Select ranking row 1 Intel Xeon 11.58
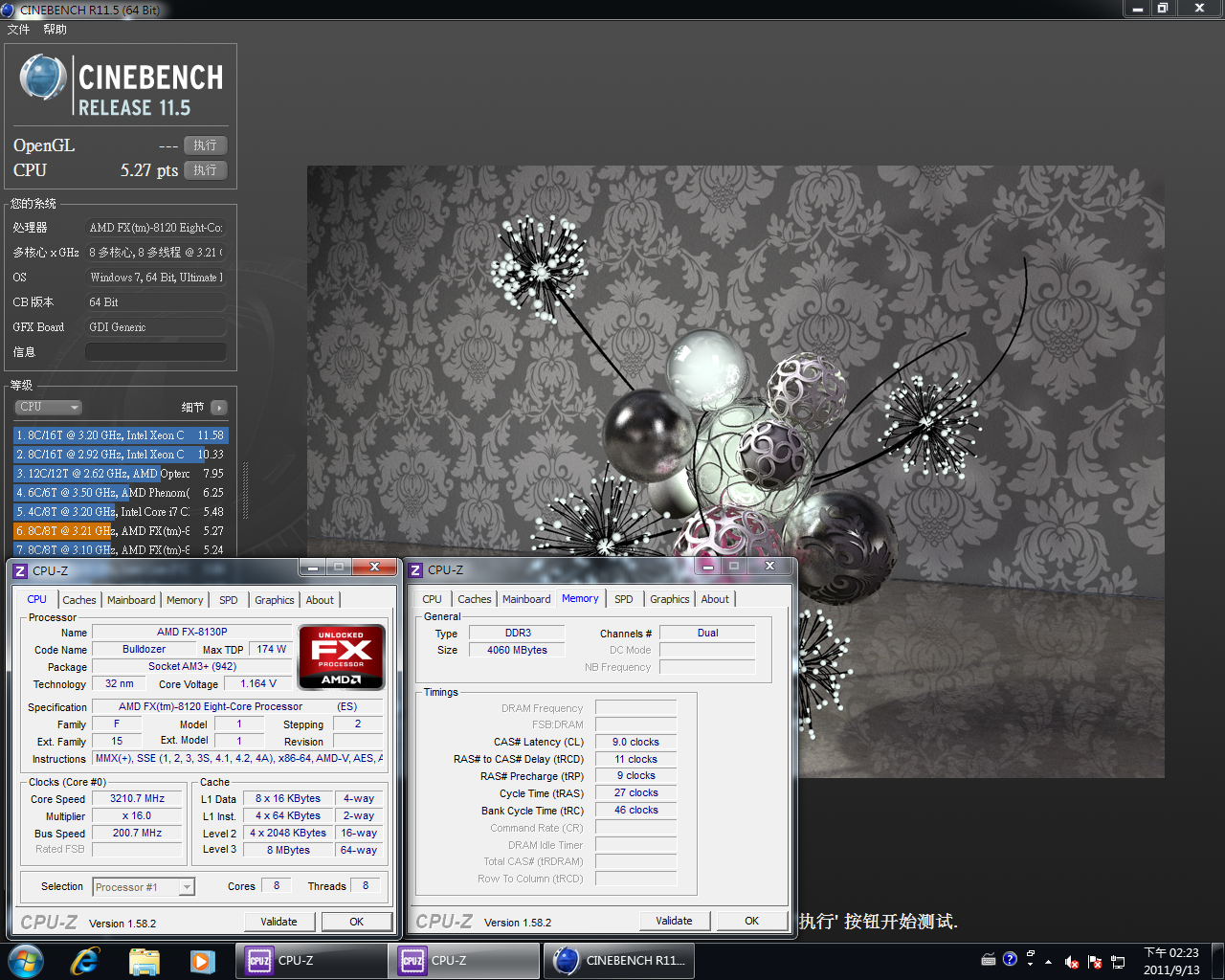Viewport: 1225px width, 980px height. coord(121,435)
